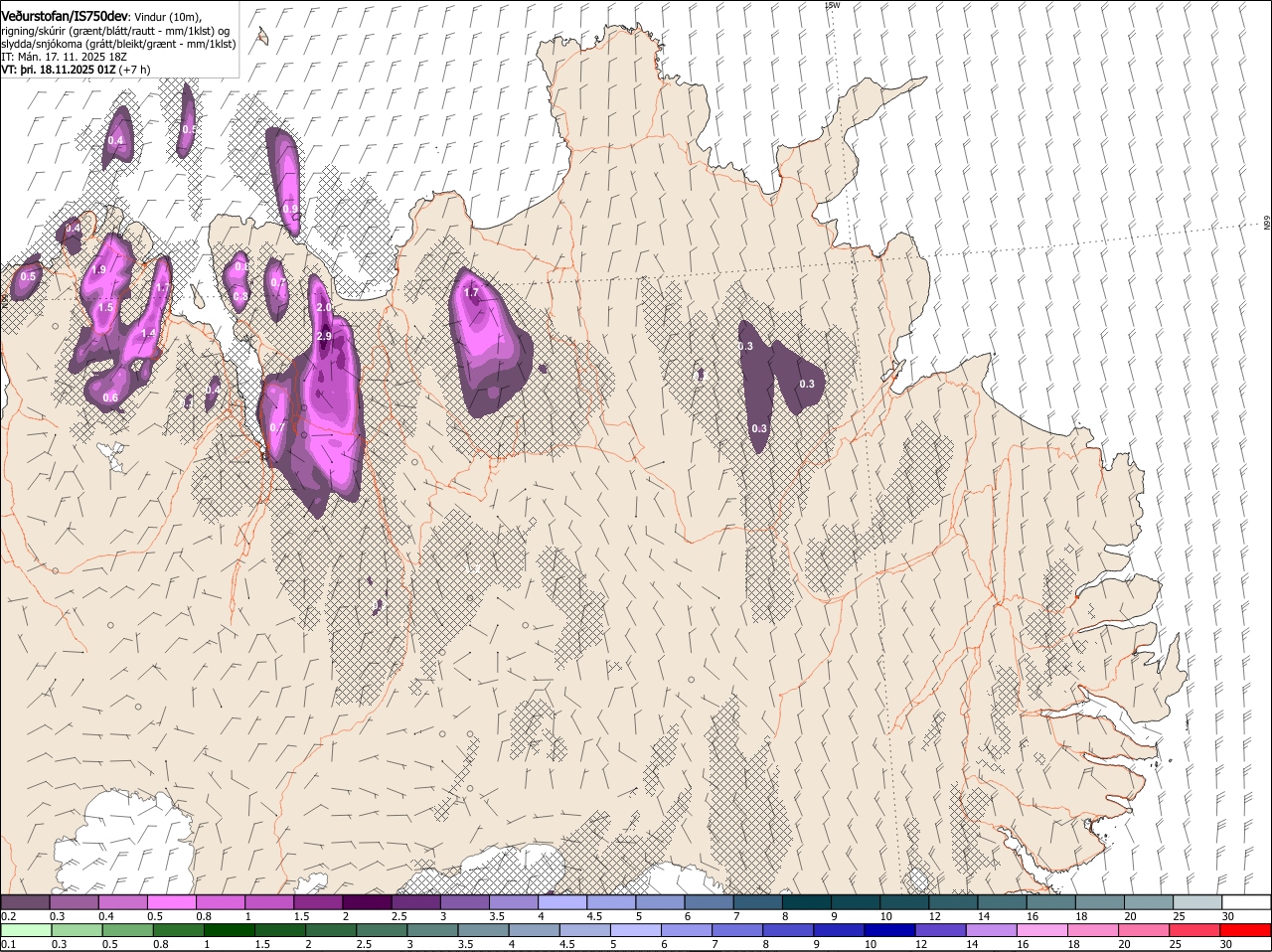Pick the snow scale swatch starting at 1.5
The width and height of the screenshot is (1272, 952).
point(319,902)
